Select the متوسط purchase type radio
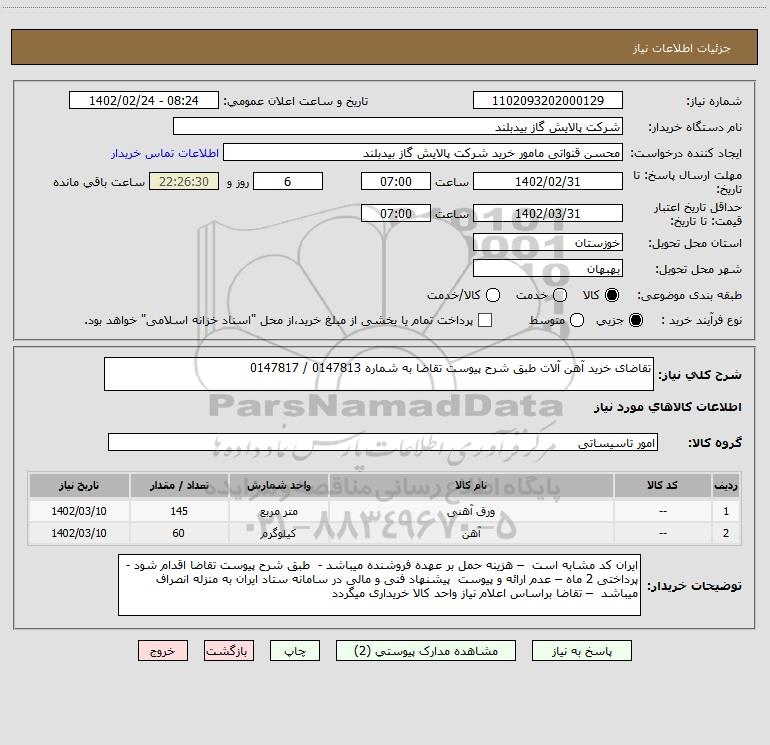The image size is (770, 745). (577, 320)
